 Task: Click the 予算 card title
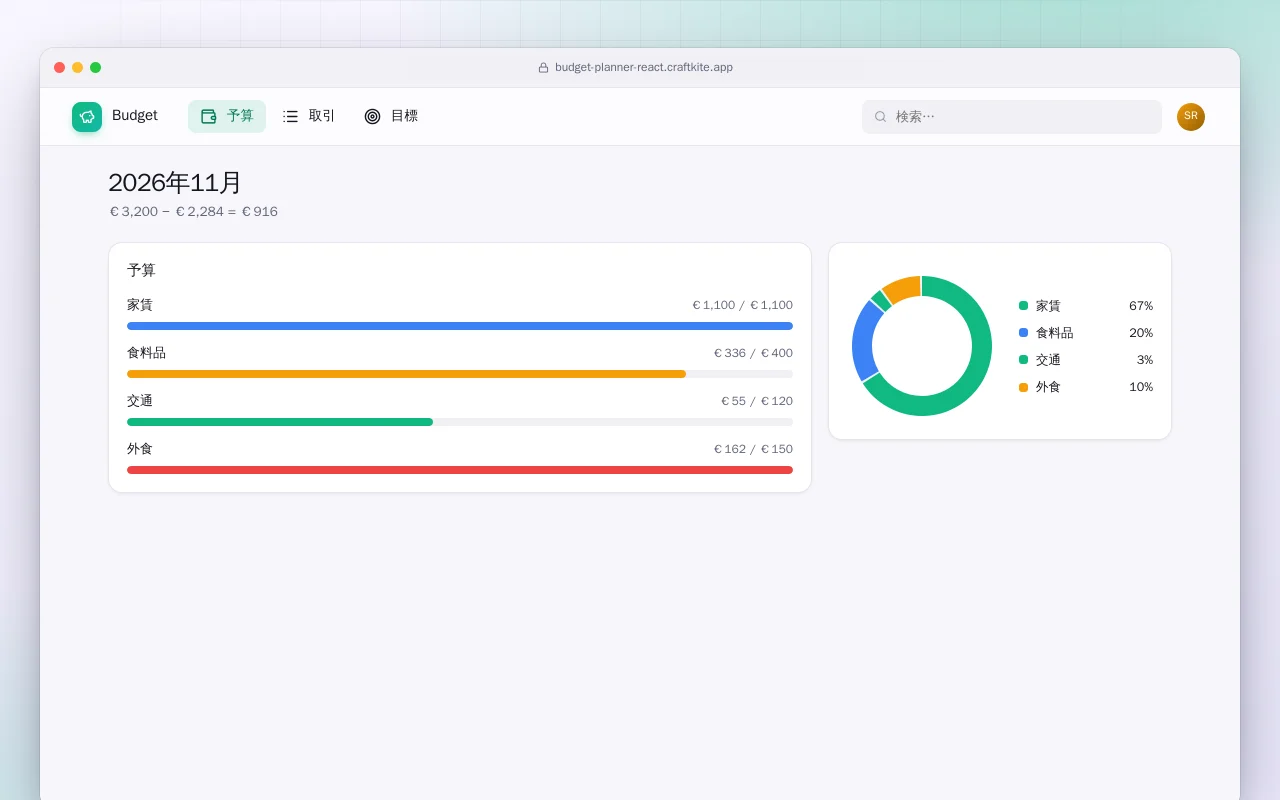coord(141,270)
